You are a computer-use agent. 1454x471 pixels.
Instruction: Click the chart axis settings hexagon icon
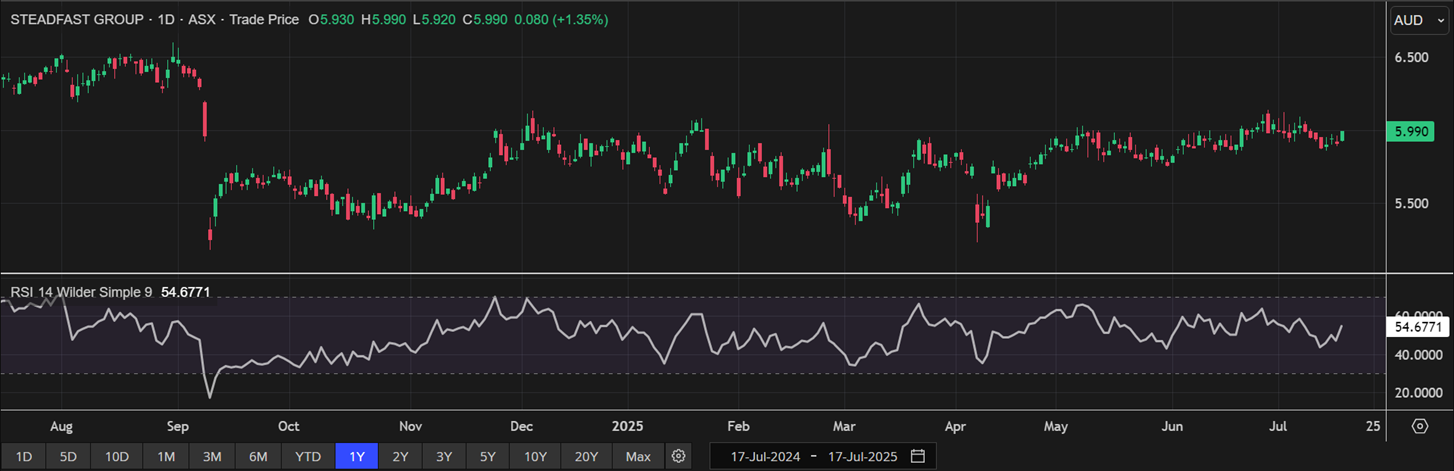pos(1420,427)
